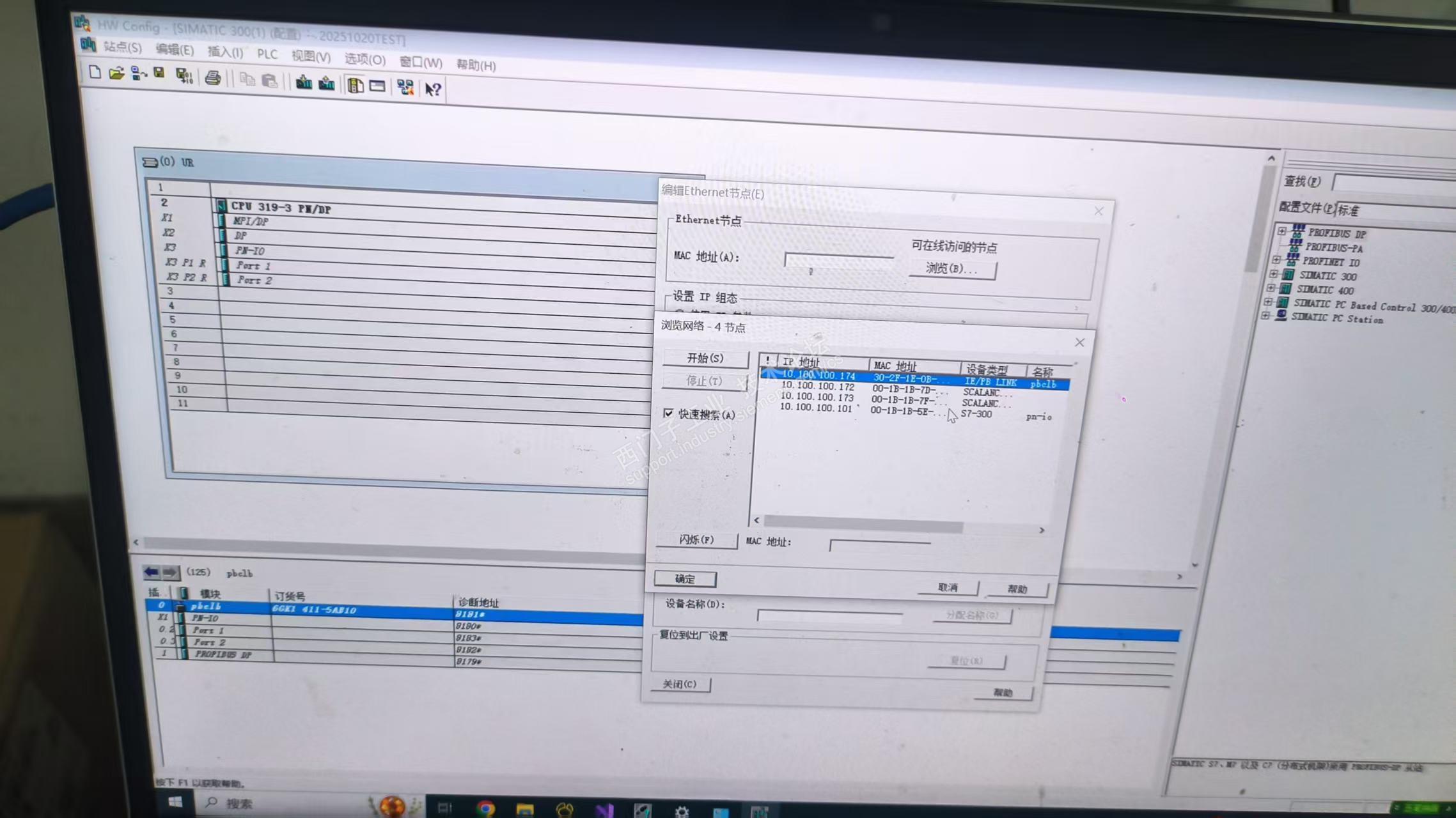This screenshot has width=1456, height=818.
Task: Expand the SIMATIC PC Station node
Action: click(1265, 316)
